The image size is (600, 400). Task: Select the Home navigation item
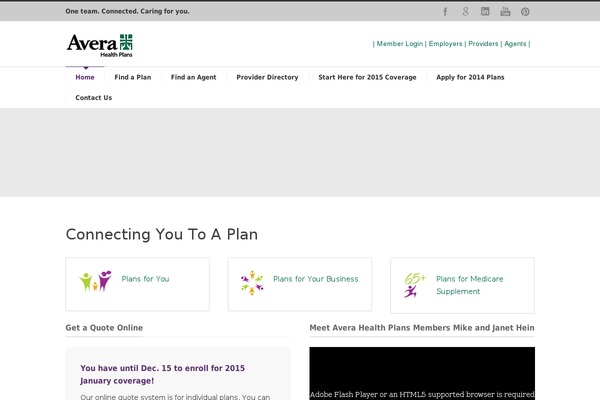(x=85, y=77)
